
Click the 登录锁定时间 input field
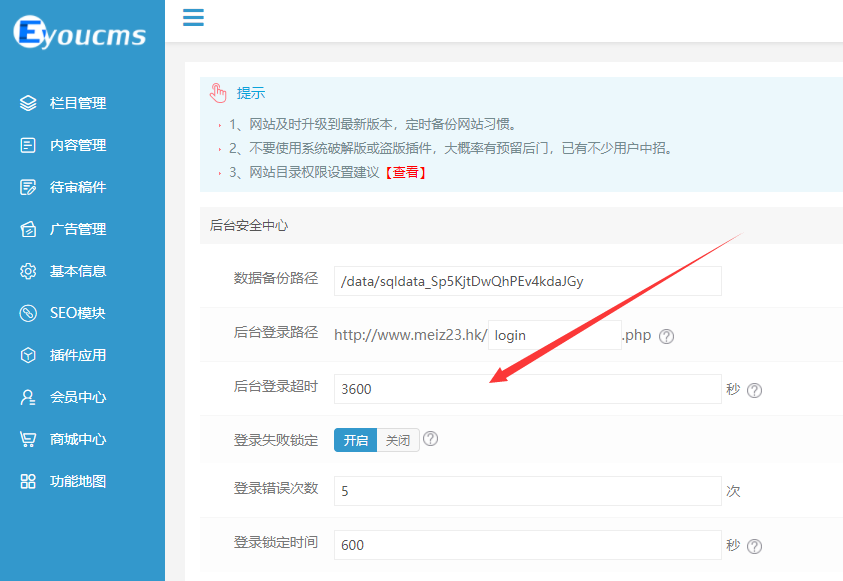pos(527,545)
